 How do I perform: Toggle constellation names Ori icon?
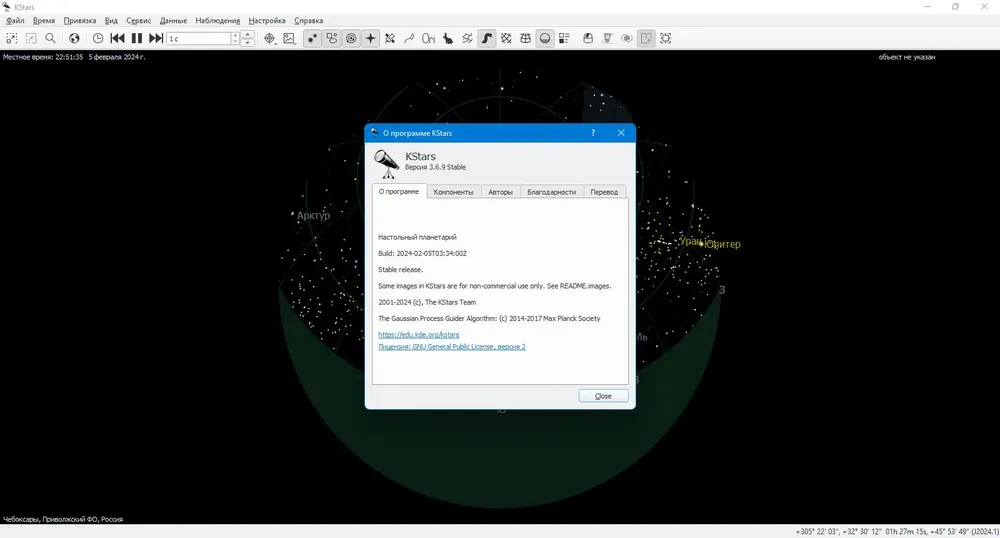coord(429,38)
